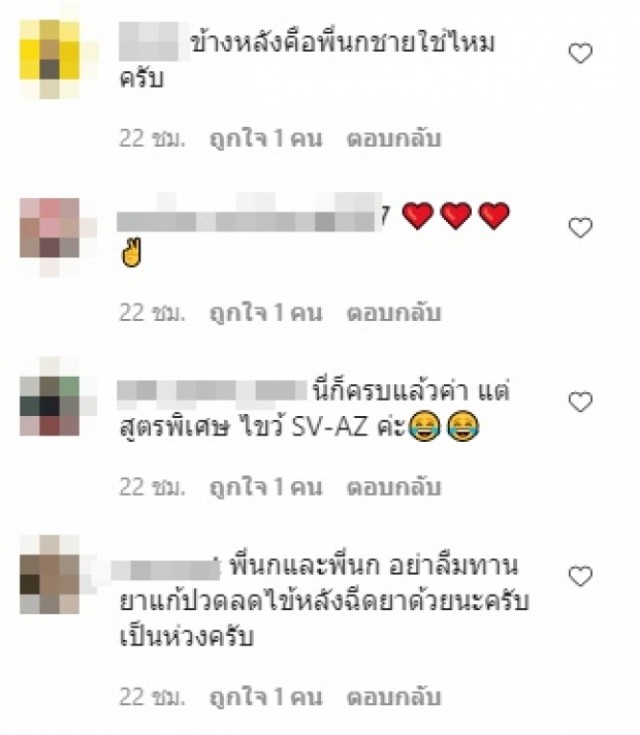Viewport: 640px width, 735px height.
Task: Open the brown pixelated profile avatar
Action: coord(49,574)
